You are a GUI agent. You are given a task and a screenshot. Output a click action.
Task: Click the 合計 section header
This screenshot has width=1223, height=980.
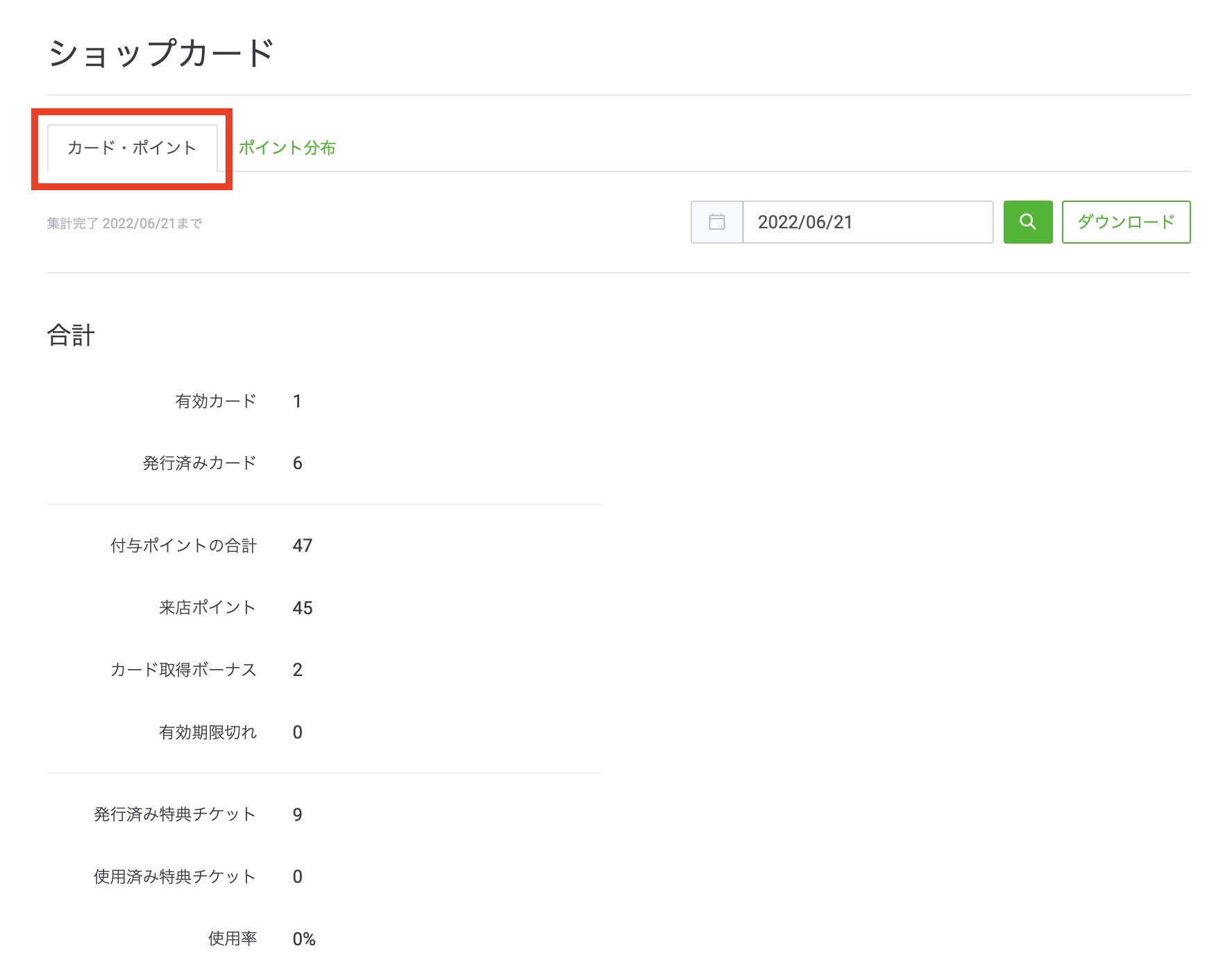click(71, 335)
